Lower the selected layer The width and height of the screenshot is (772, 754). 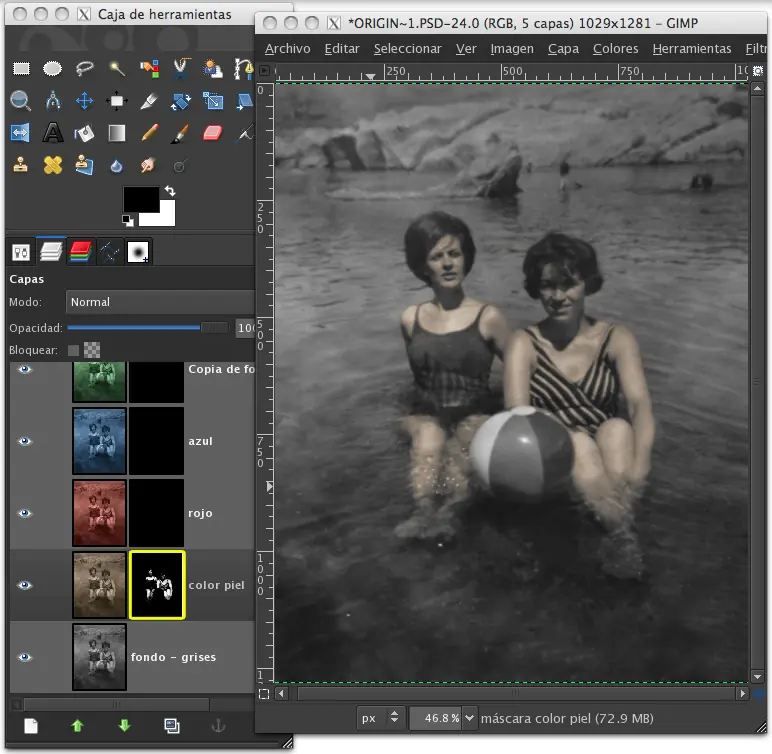point(124,725)
